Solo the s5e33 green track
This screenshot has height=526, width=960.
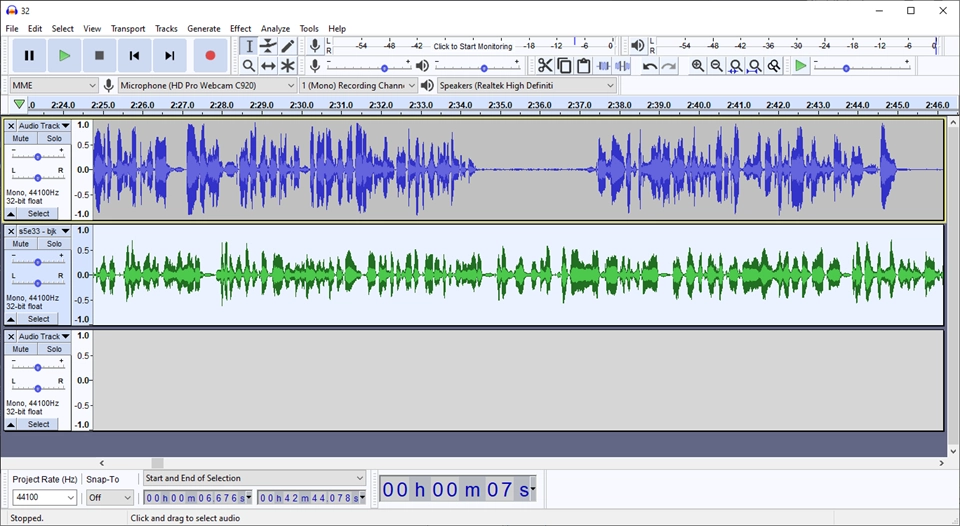tap(54, 244)
